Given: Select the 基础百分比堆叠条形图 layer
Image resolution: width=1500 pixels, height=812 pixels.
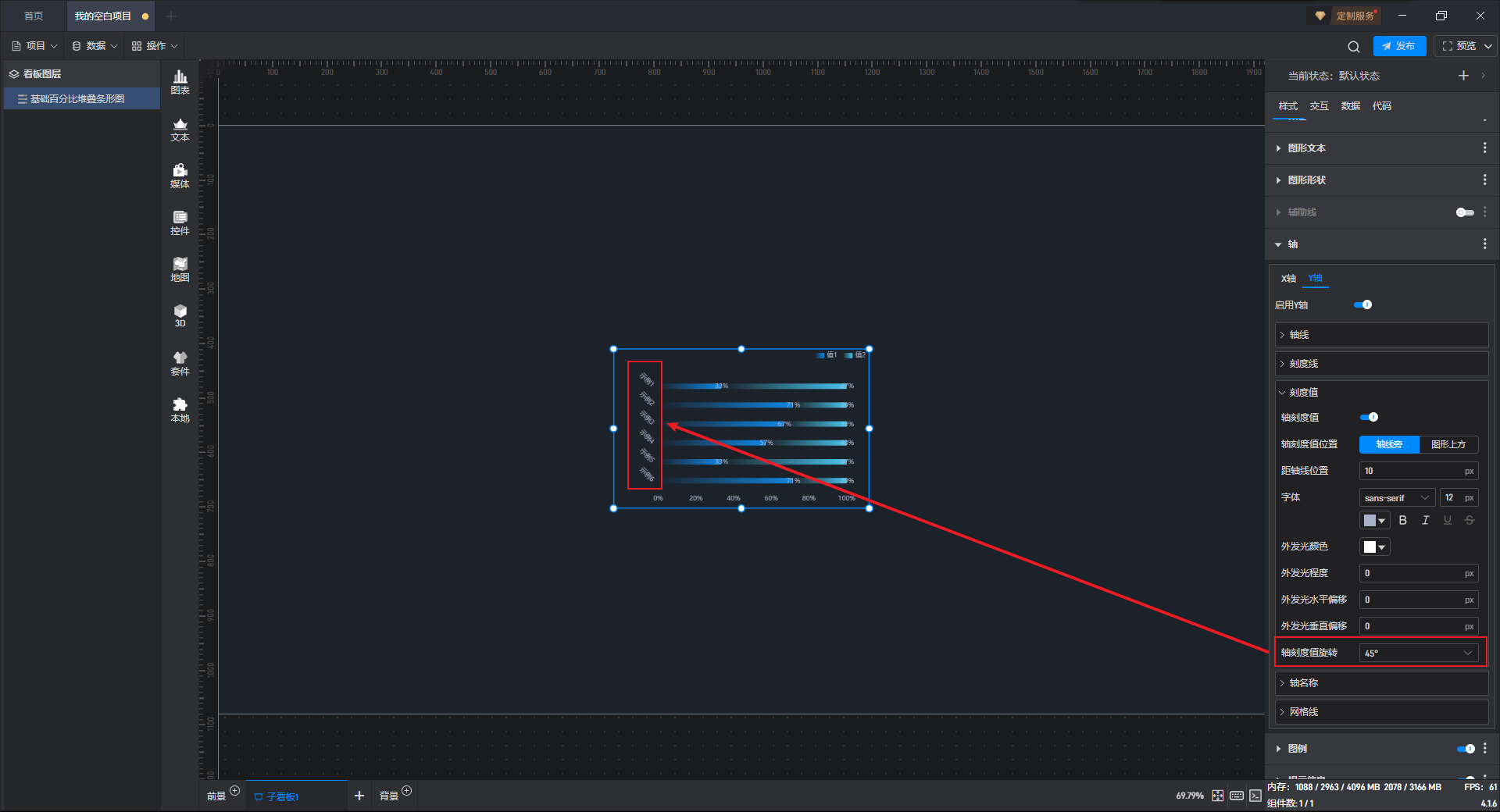Looking at the screenshot, I should (x=82, y=99).
